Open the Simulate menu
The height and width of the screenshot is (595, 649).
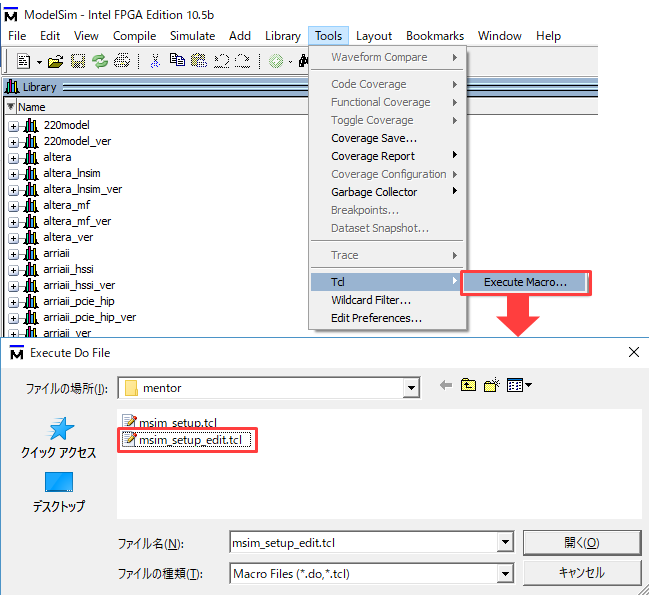(192, 36)
